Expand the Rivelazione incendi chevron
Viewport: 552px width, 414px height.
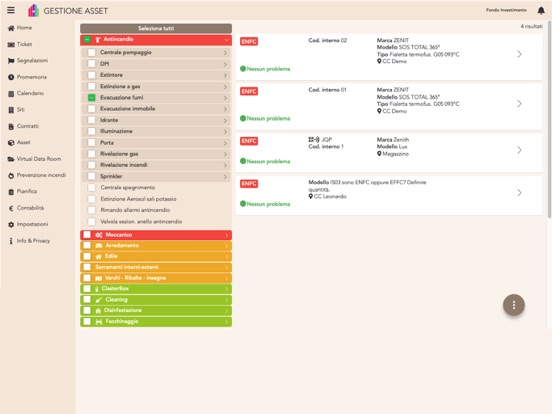[x=225, y=165]
